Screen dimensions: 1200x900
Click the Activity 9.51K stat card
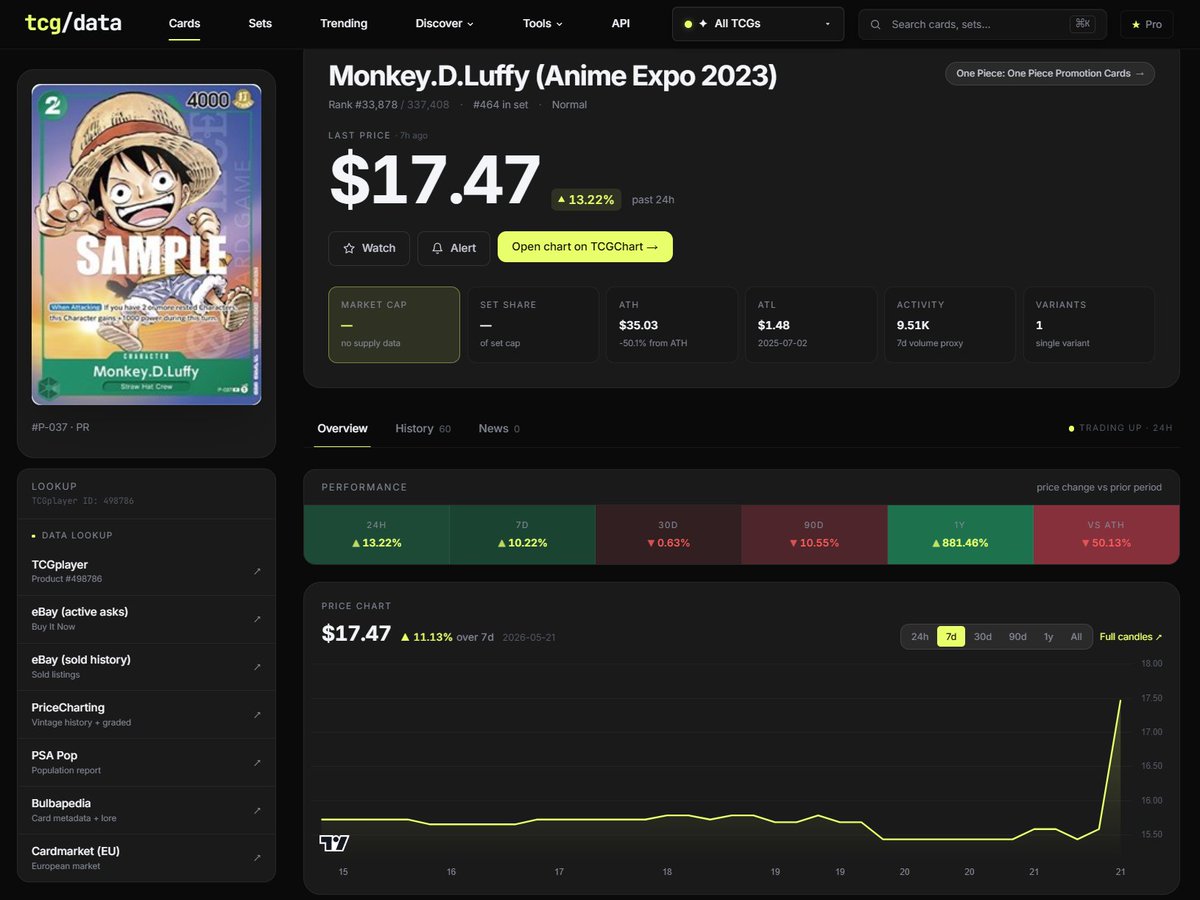click(x=950, y=325)
